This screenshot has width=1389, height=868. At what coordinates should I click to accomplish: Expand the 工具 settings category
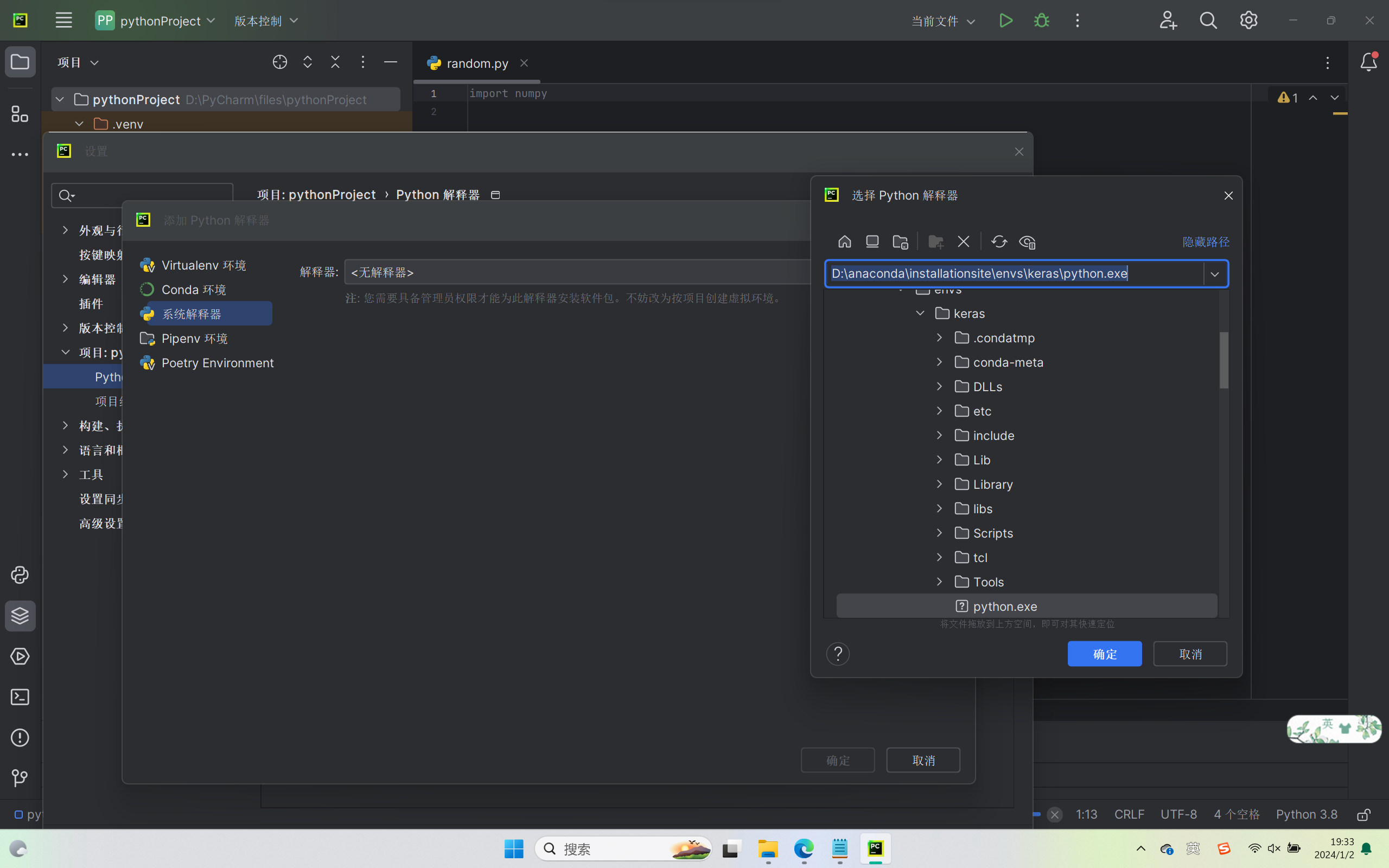pyautogui.click(x=66, y=474)
